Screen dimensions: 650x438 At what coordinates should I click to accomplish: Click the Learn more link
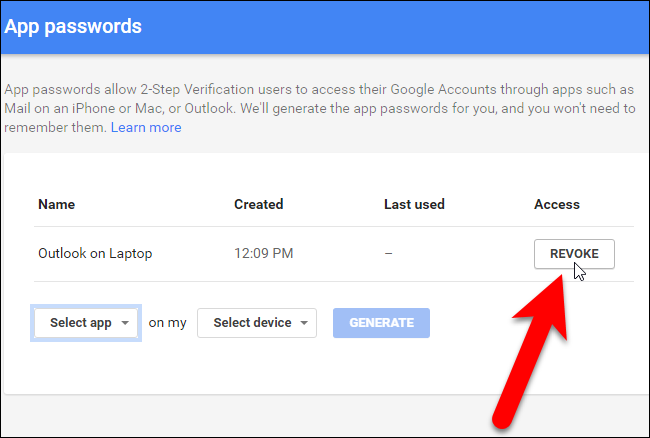[x=146, y=128]
